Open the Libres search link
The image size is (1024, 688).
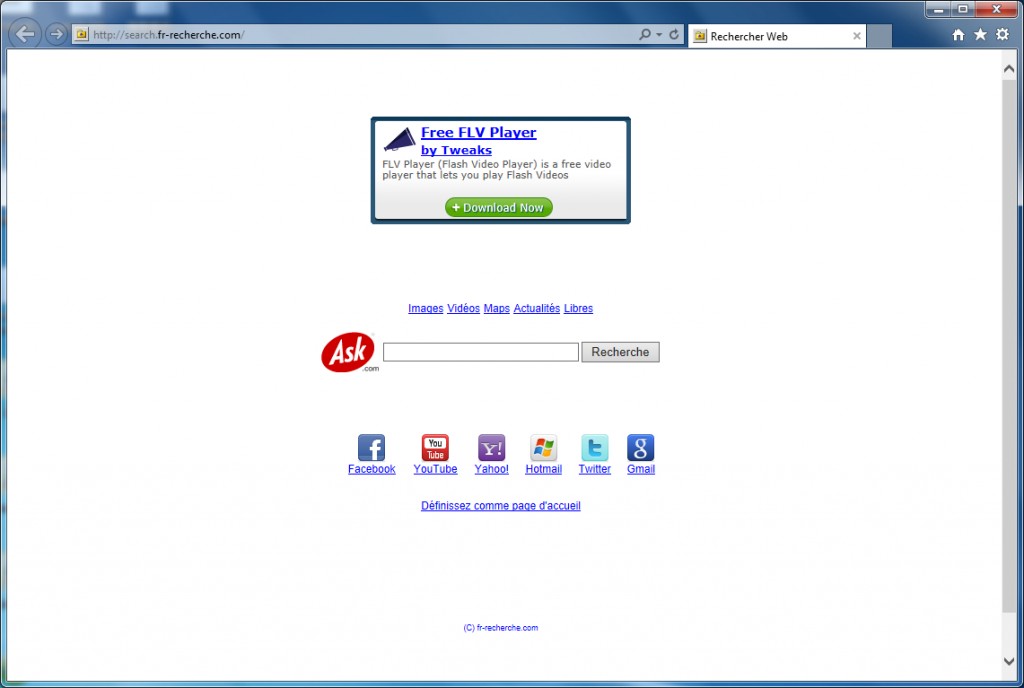point(579,308)
